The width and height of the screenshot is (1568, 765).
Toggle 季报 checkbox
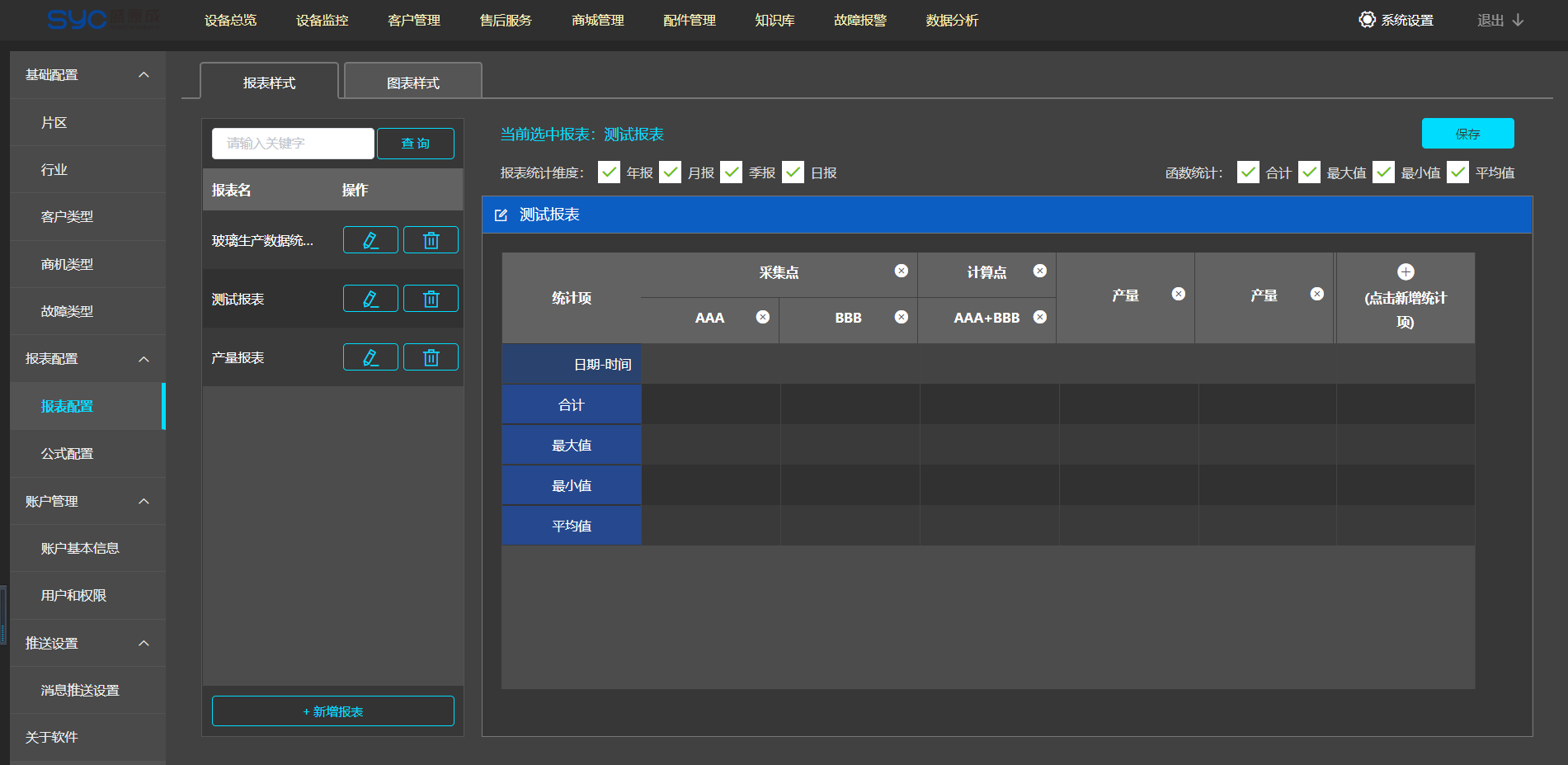point(732,172)
